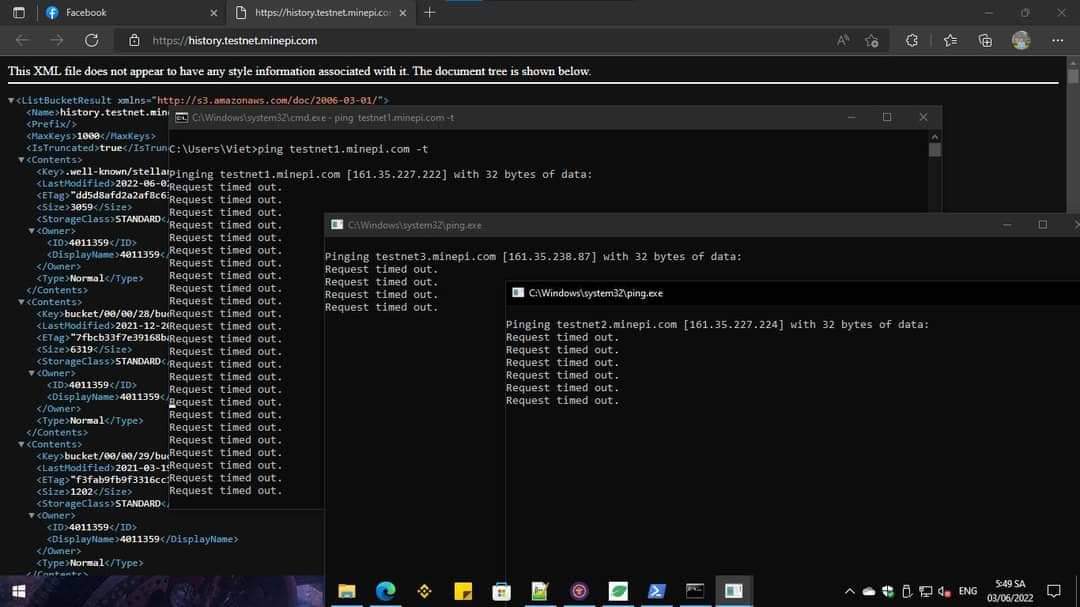Viewport: 1080px width, 607px height.
Task: Maximize the cmd.exe ping testnet1 window
Action: [x=887, y=117]
